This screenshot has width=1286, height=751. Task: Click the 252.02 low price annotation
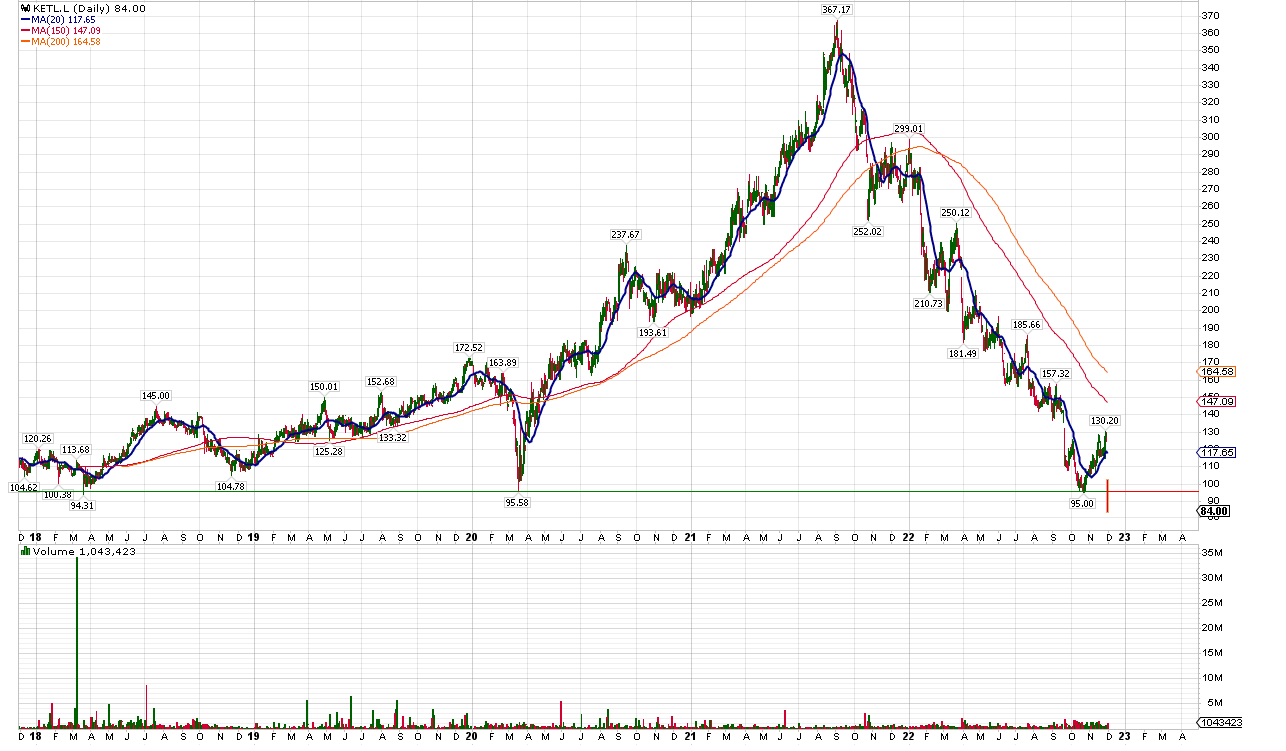(868, 231)
